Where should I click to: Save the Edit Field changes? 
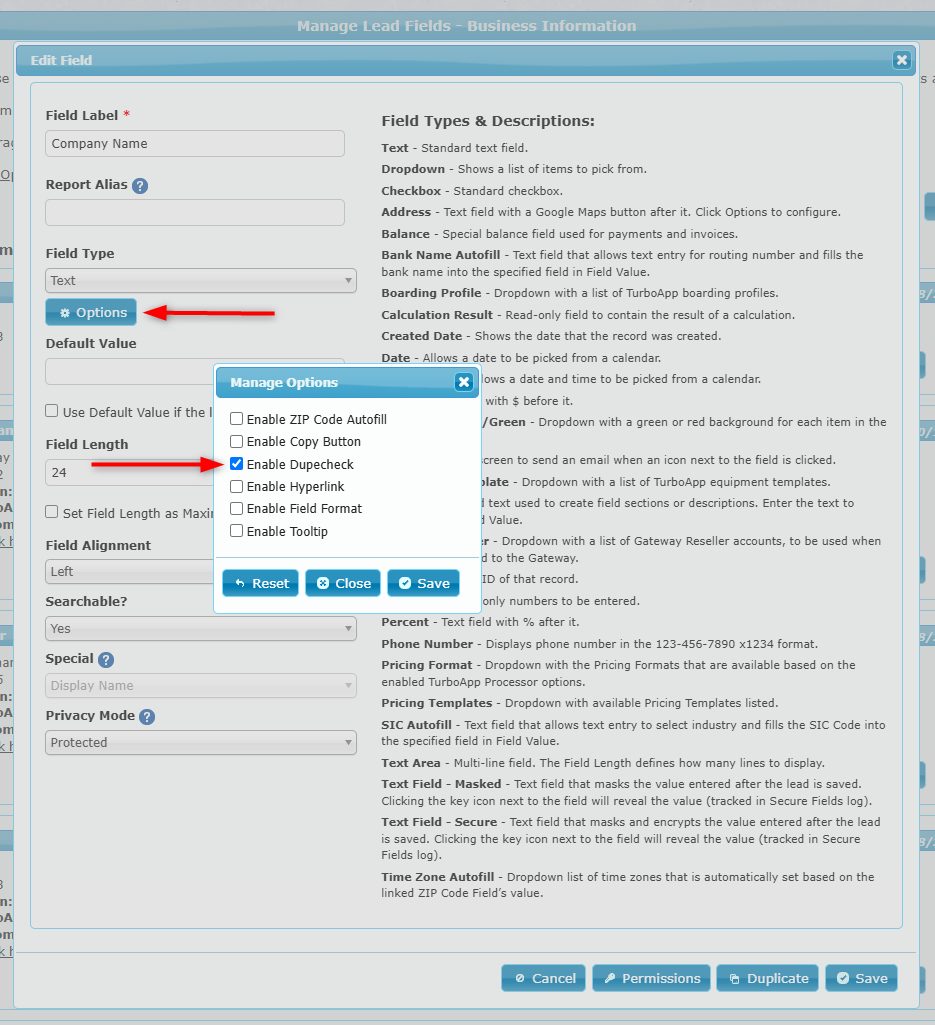pos(862,978)
